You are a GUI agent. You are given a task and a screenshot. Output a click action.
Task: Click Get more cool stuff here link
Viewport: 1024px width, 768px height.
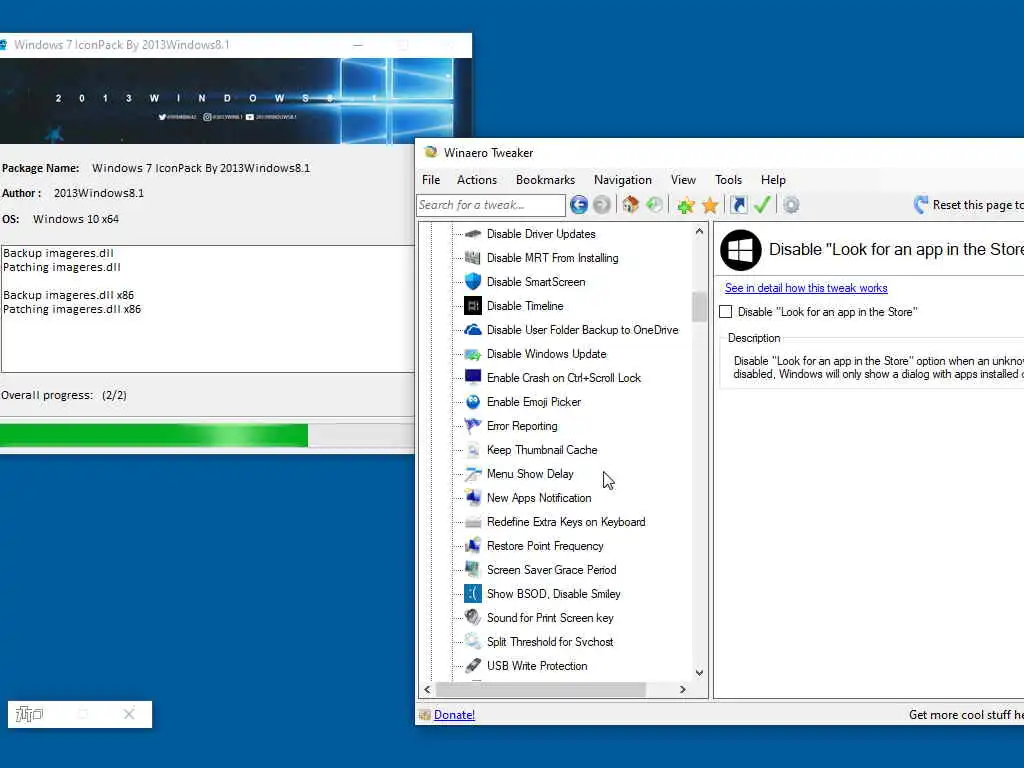pyautogui.click(x=967, y=715)
